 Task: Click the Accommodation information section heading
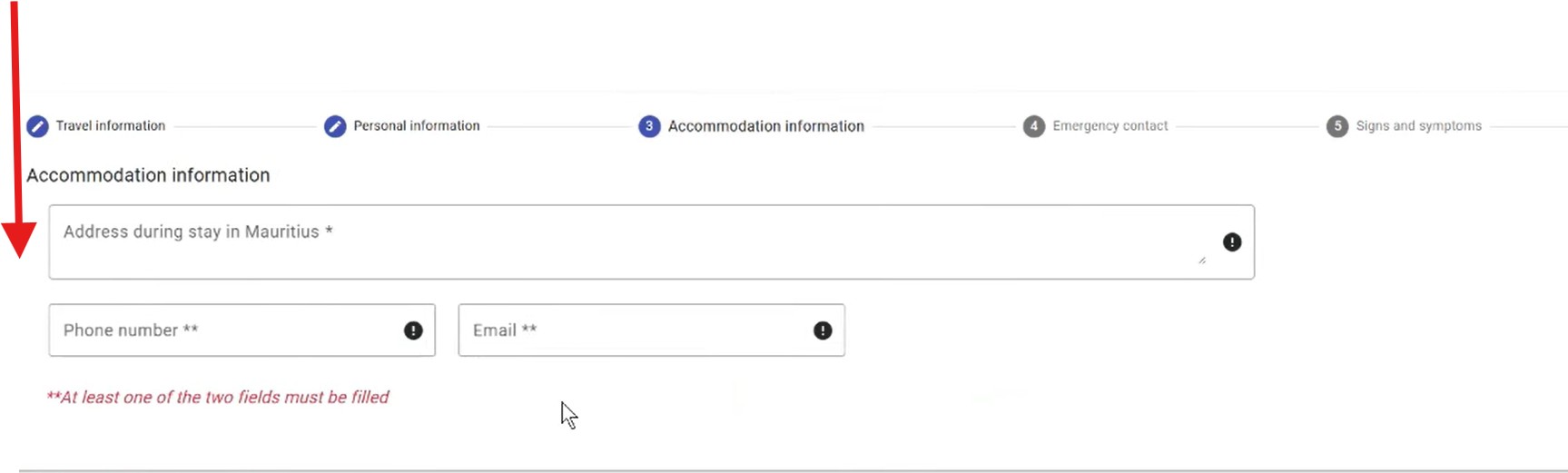point(148,175)
